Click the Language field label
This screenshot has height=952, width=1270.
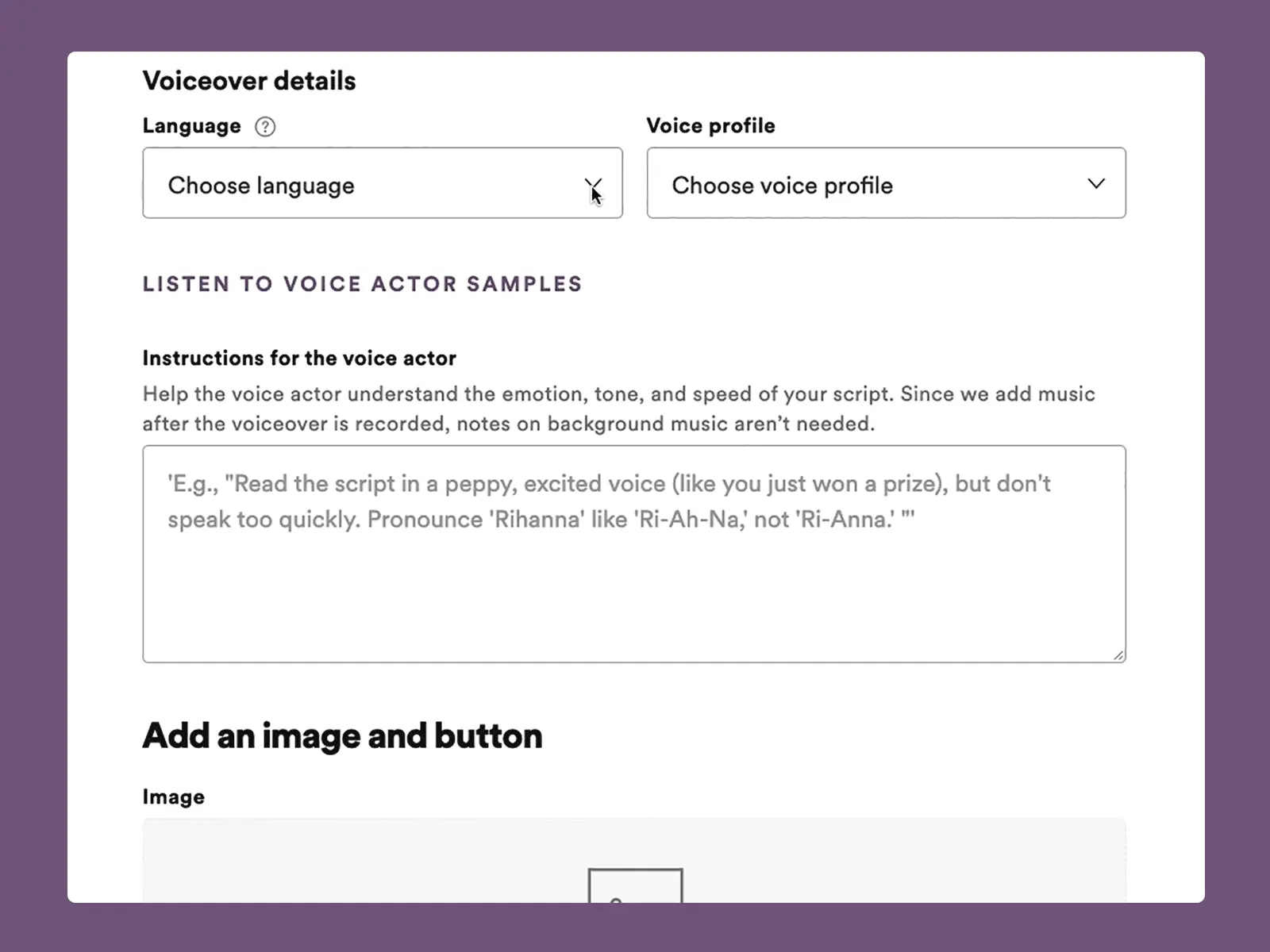pyautogui.click(x=191, y=126)
